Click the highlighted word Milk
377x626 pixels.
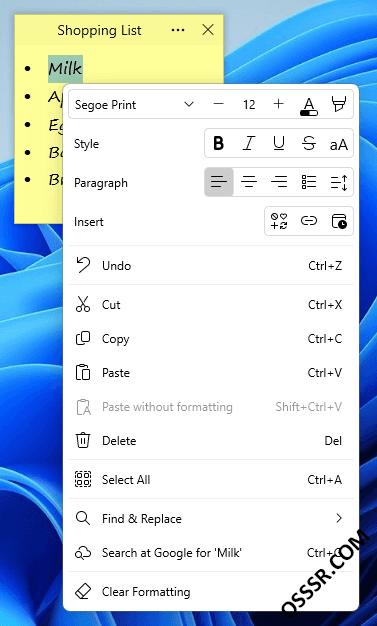coord(65,69)
